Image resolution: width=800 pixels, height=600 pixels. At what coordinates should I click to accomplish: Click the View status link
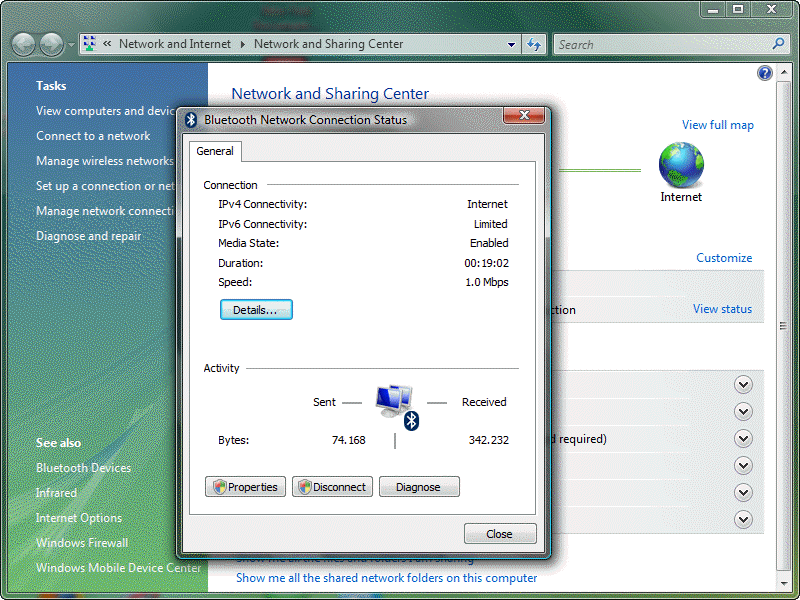pyautogui.click(x=722, y=309)
